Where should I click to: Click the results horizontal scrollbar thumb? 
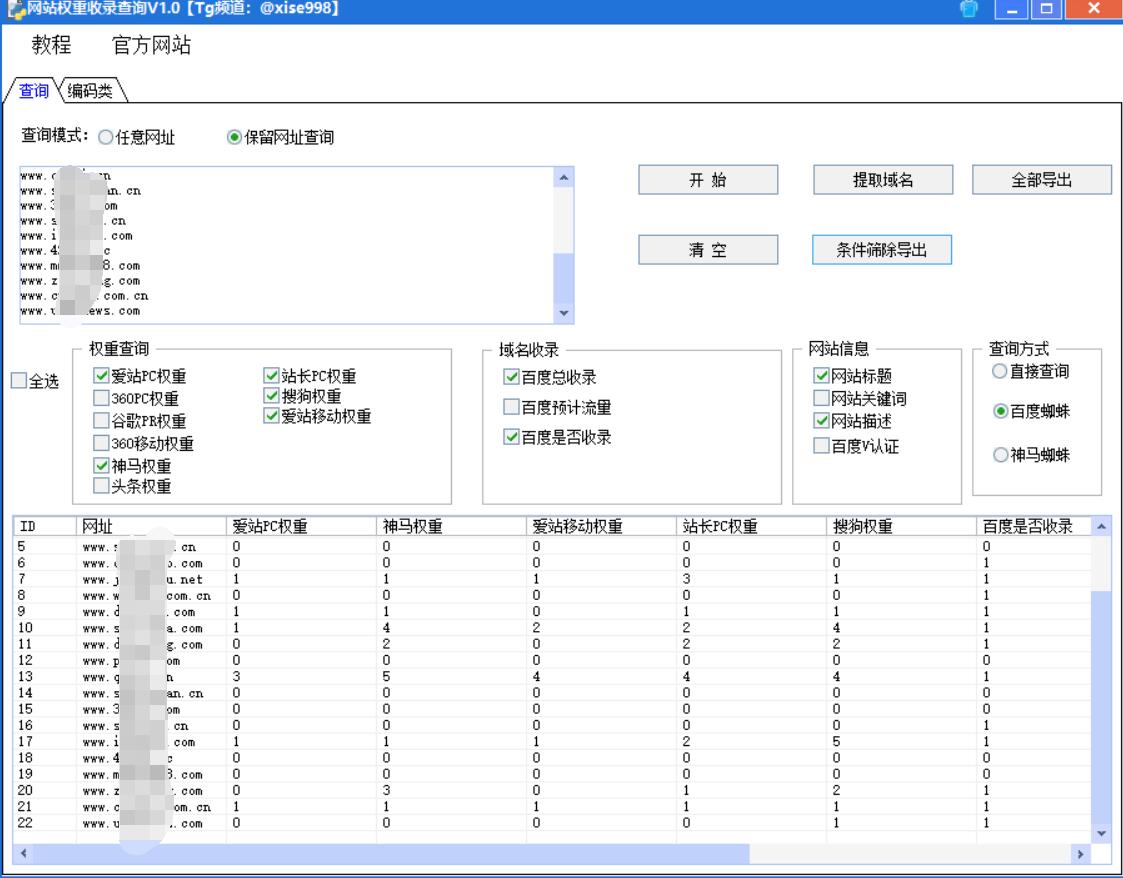tap(391, 854)
